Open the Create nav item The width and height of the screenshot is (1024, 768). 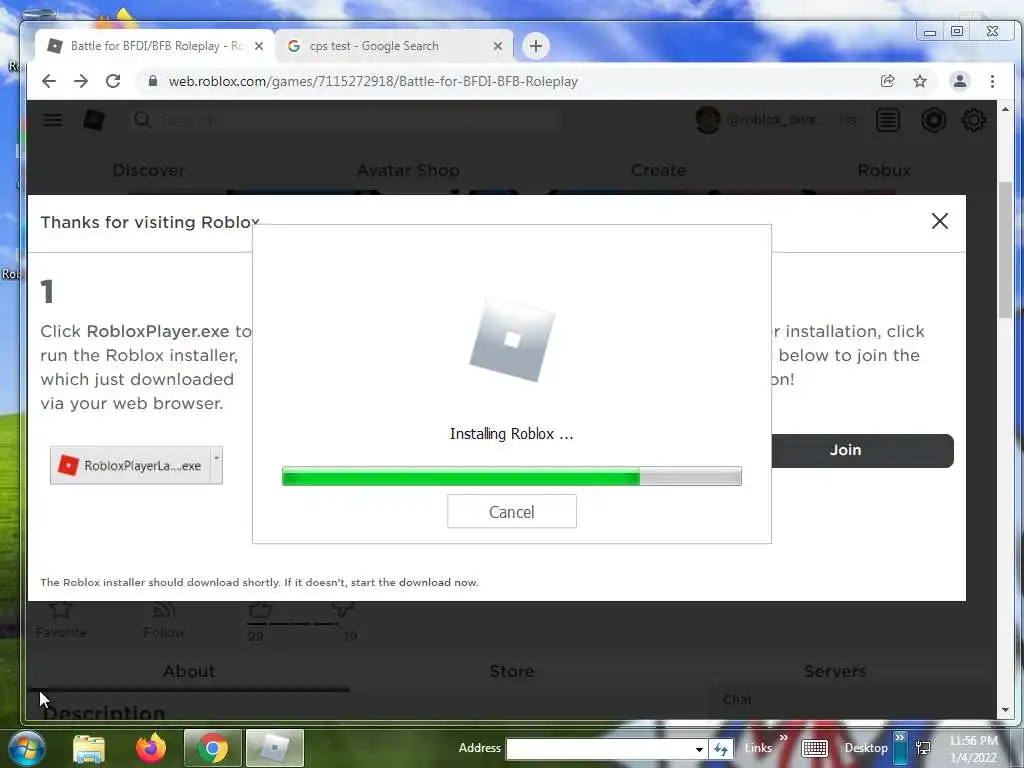click(658, 170)
